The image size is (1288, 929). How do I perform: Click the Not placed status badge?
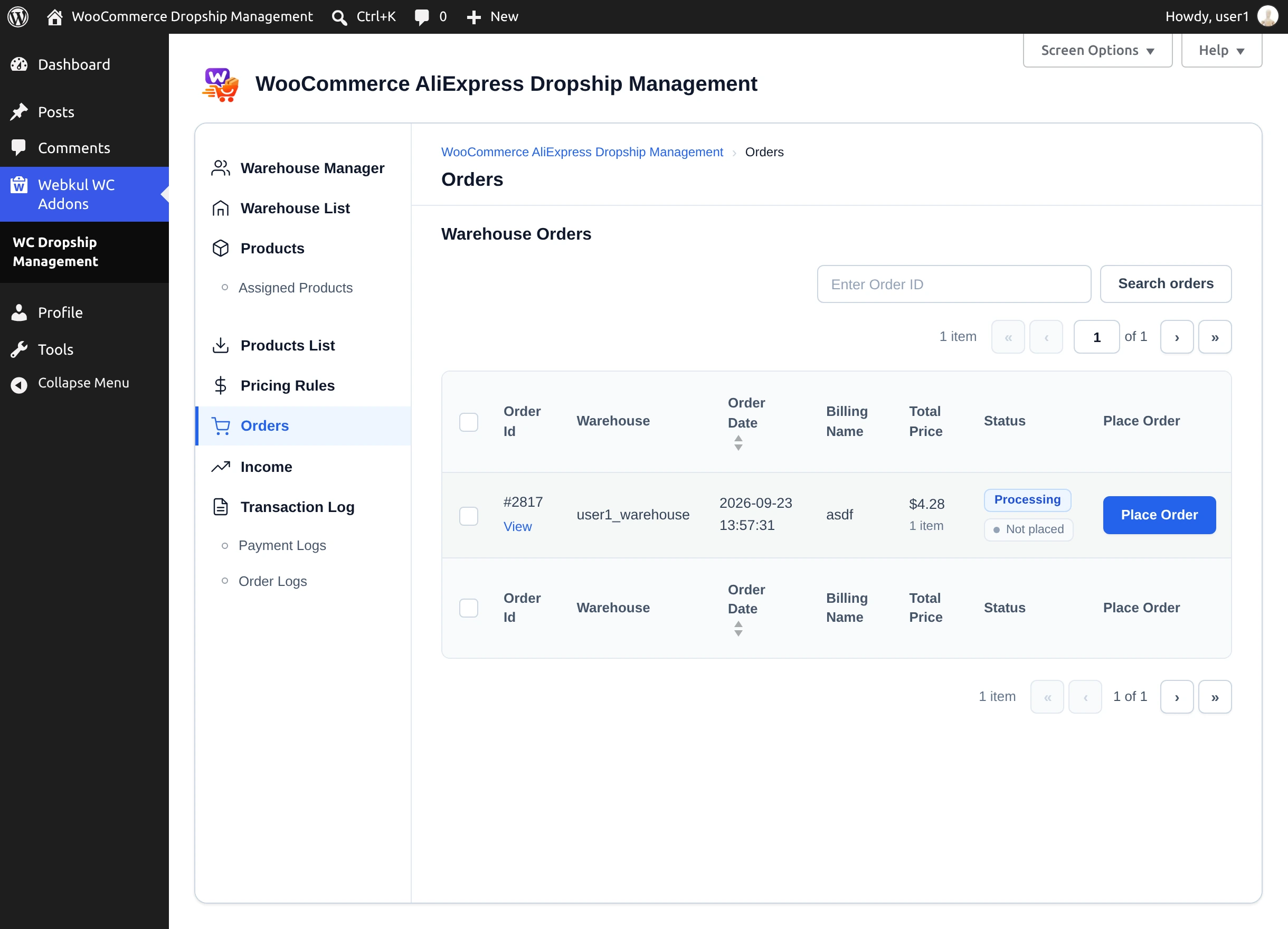click(1028, 529)
